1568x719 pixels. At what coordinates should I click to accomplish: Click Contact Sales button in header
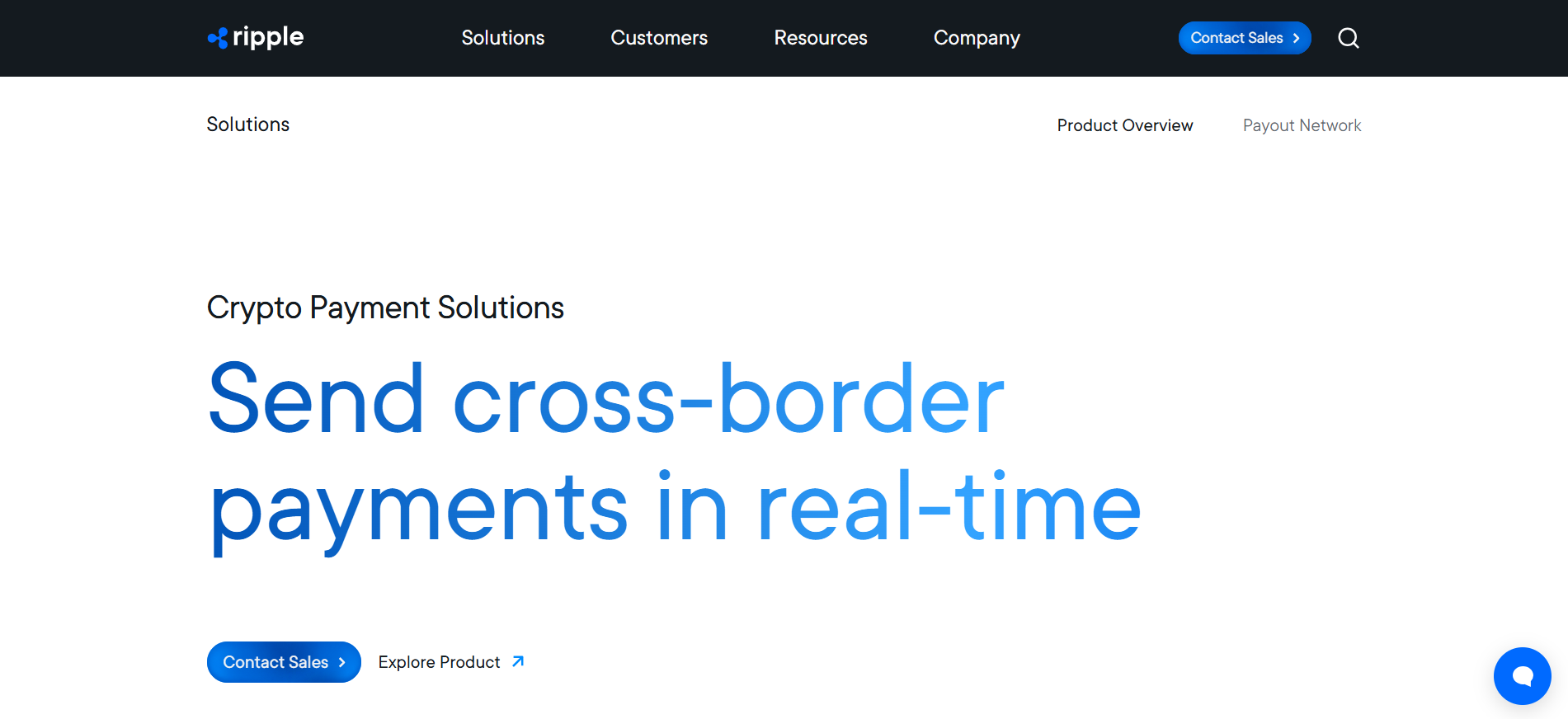tap(1245, 38)
